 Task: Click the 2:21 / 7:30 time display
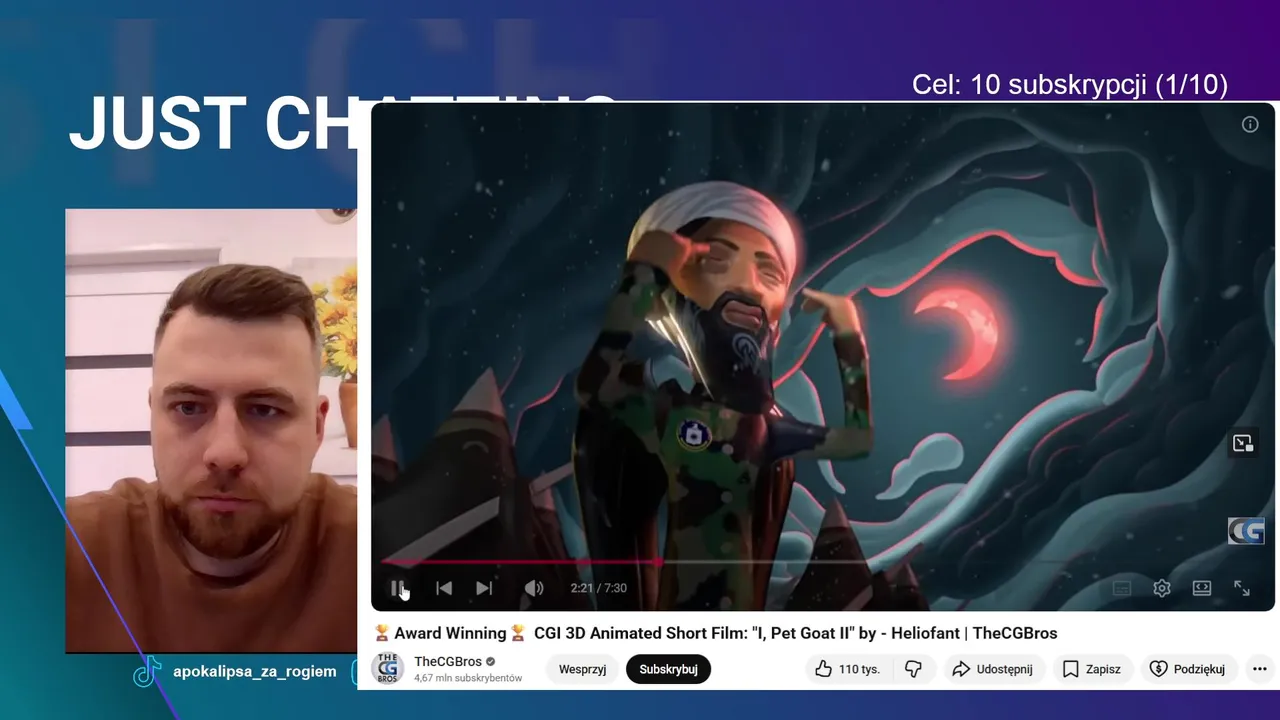598,588
